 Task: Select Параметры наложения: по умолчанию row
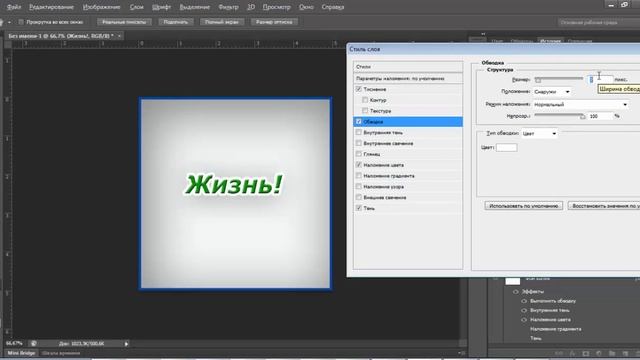[408, 78]
